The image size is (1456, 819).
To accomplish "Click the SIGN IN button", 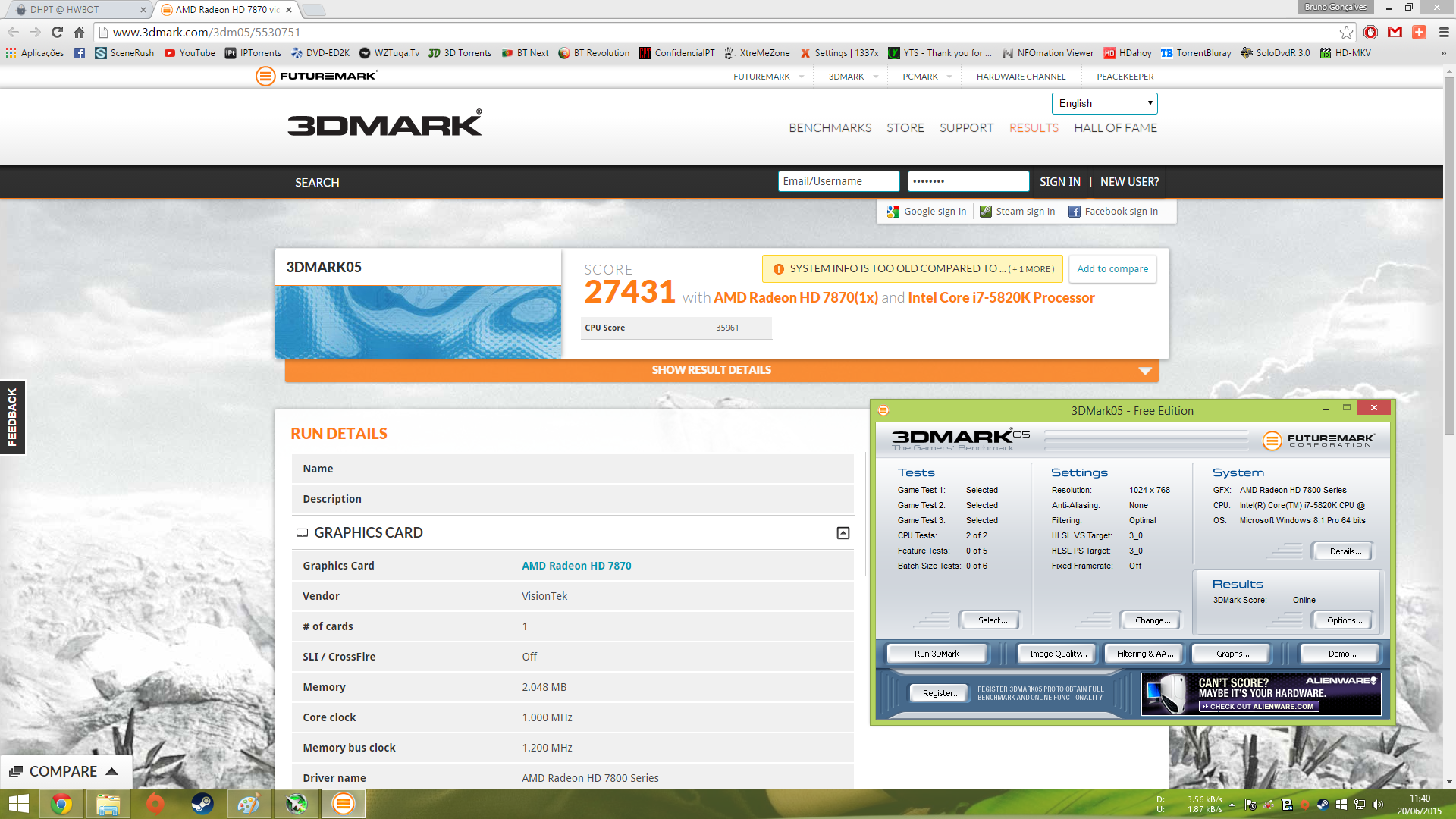I will coord(1059,182).
